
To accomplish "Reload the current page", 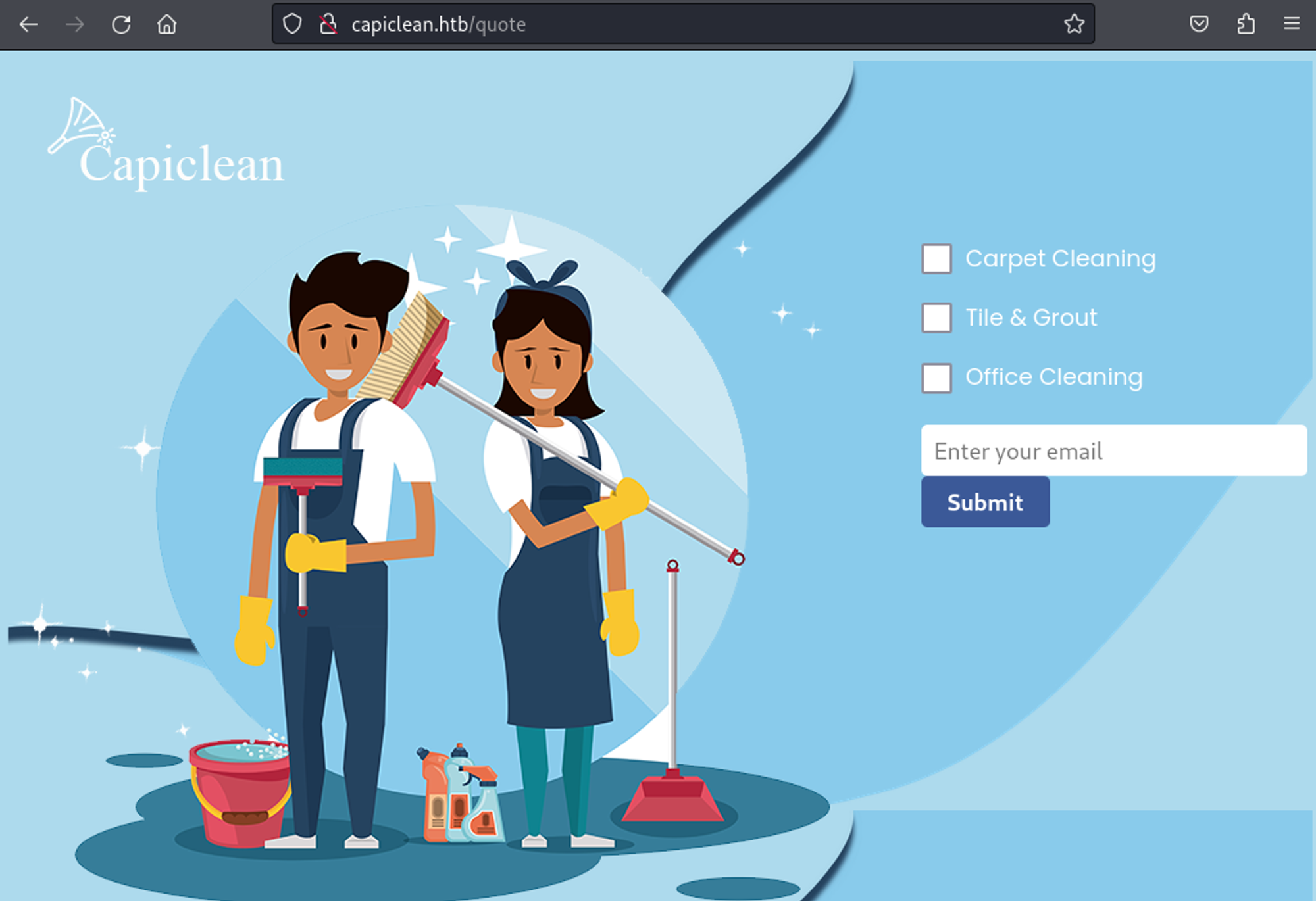I will 121,24.
